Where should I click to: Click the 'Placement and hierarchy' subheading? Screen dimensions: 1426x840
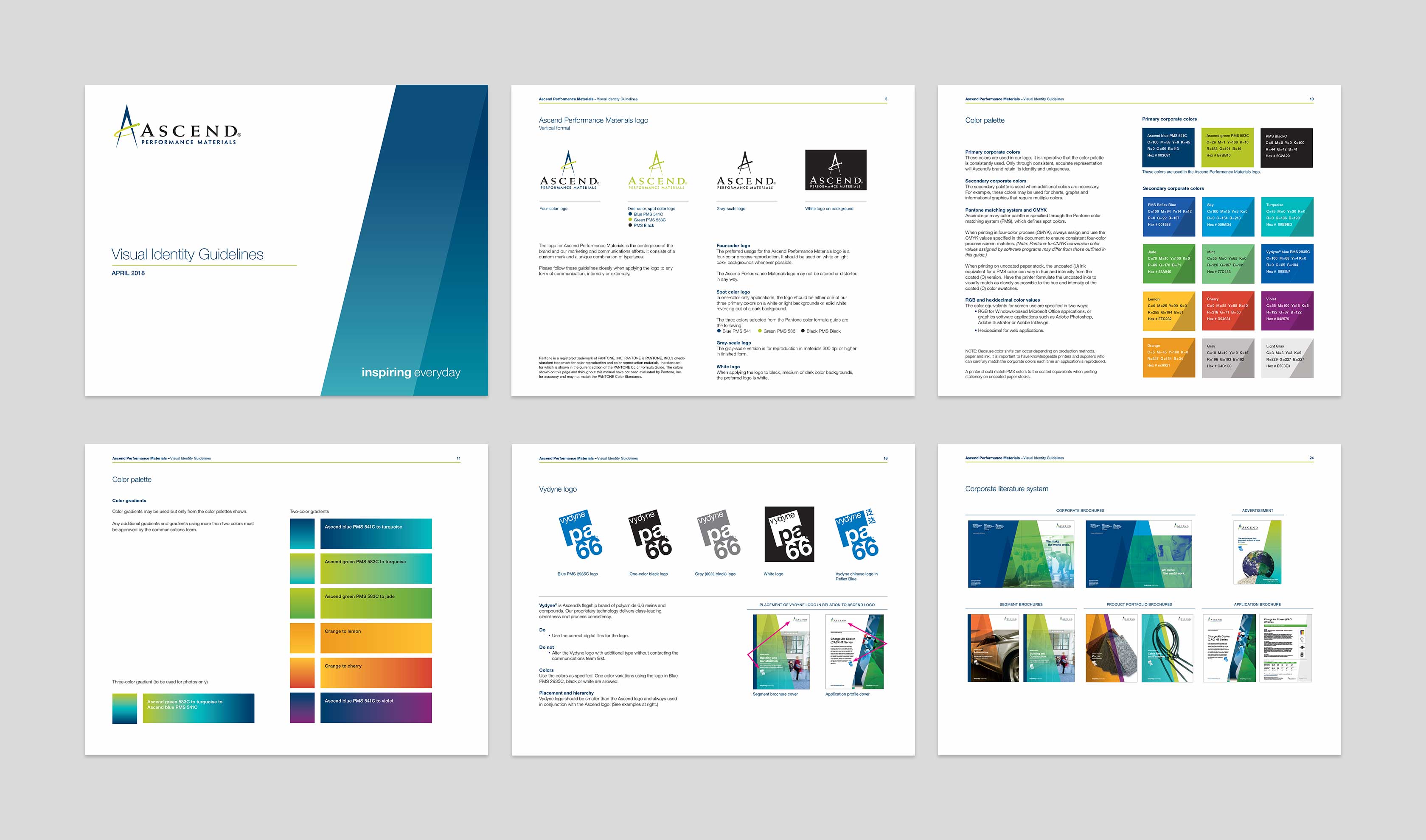566,693
